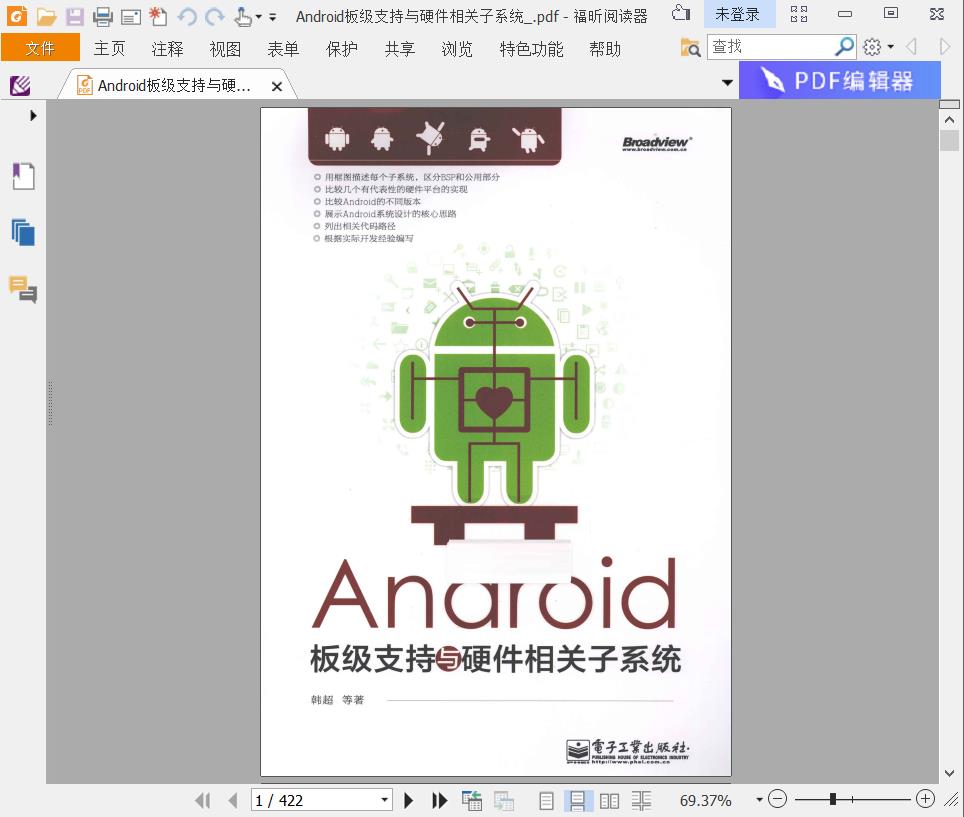The image size is (964, 817).
Task: Switch to the 保护 tab
Action: 341,49
